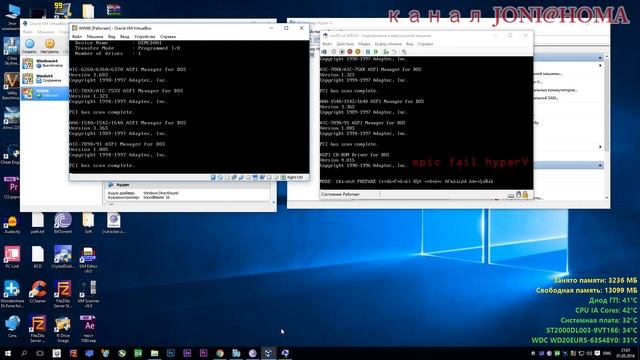The height and width of the screenshot is (360, 640).
Task: Open the R-Drive Image desktop shortcut
Action: (x=63, y=329)
